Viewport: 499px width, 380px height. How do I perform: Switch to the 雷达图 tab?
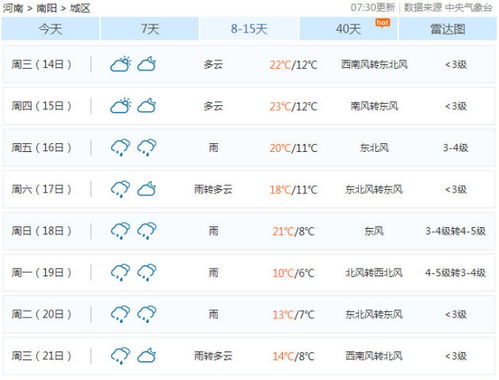[x=448, y=29]
